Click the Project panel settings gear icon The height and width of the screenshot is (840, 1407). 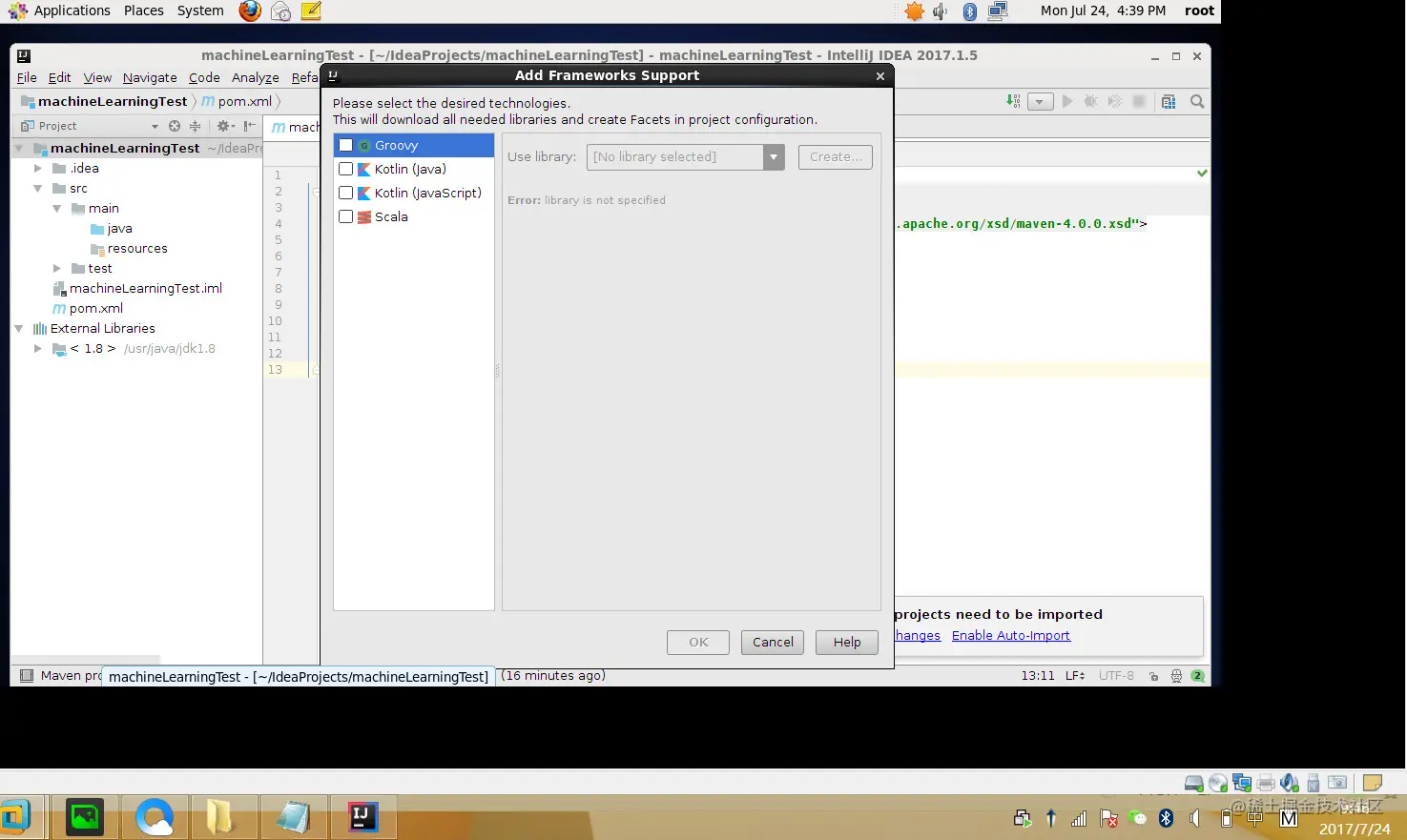click(224, 126)
